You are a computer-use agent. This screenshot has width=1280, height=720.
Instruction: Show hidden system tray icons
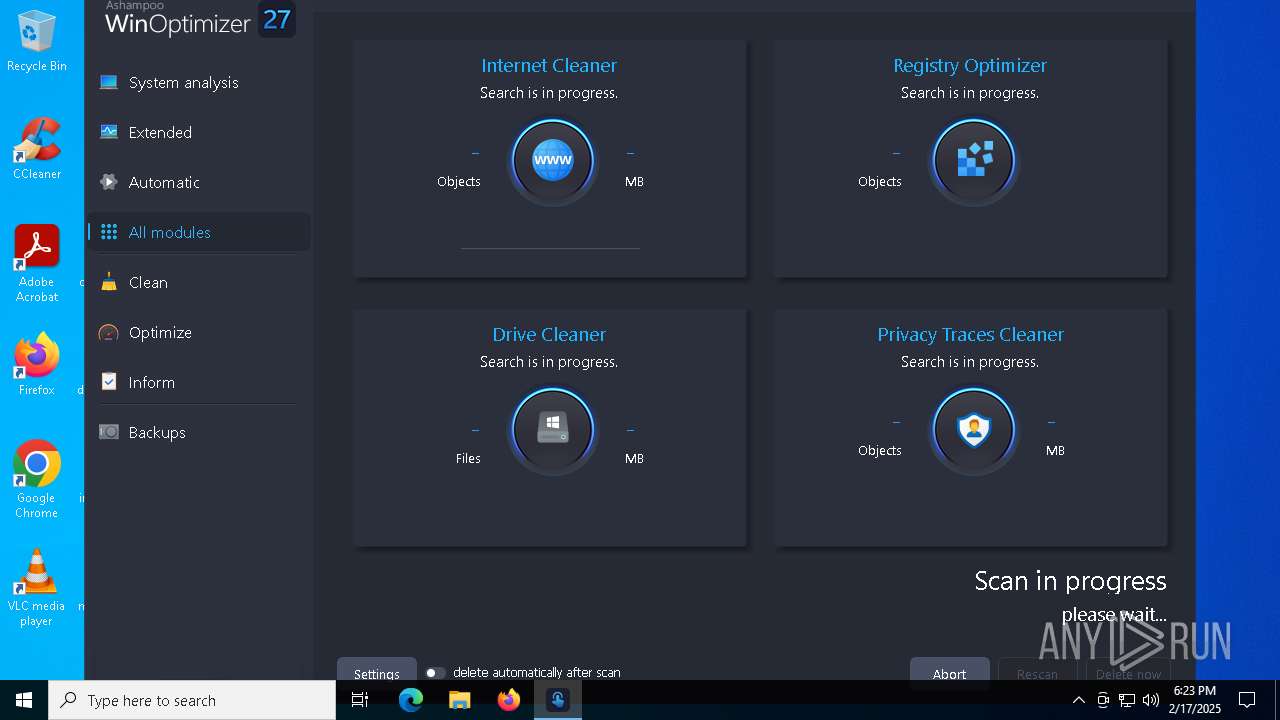(x=1079, y=700)
